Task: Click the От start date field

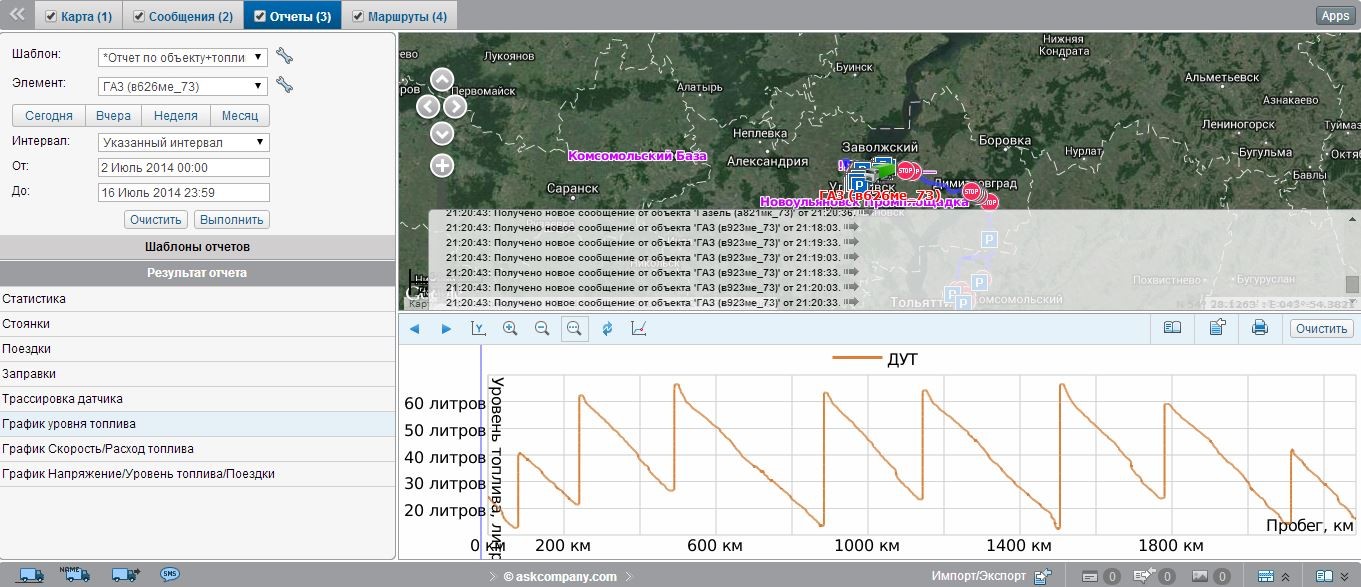Action: pos(184,168)
